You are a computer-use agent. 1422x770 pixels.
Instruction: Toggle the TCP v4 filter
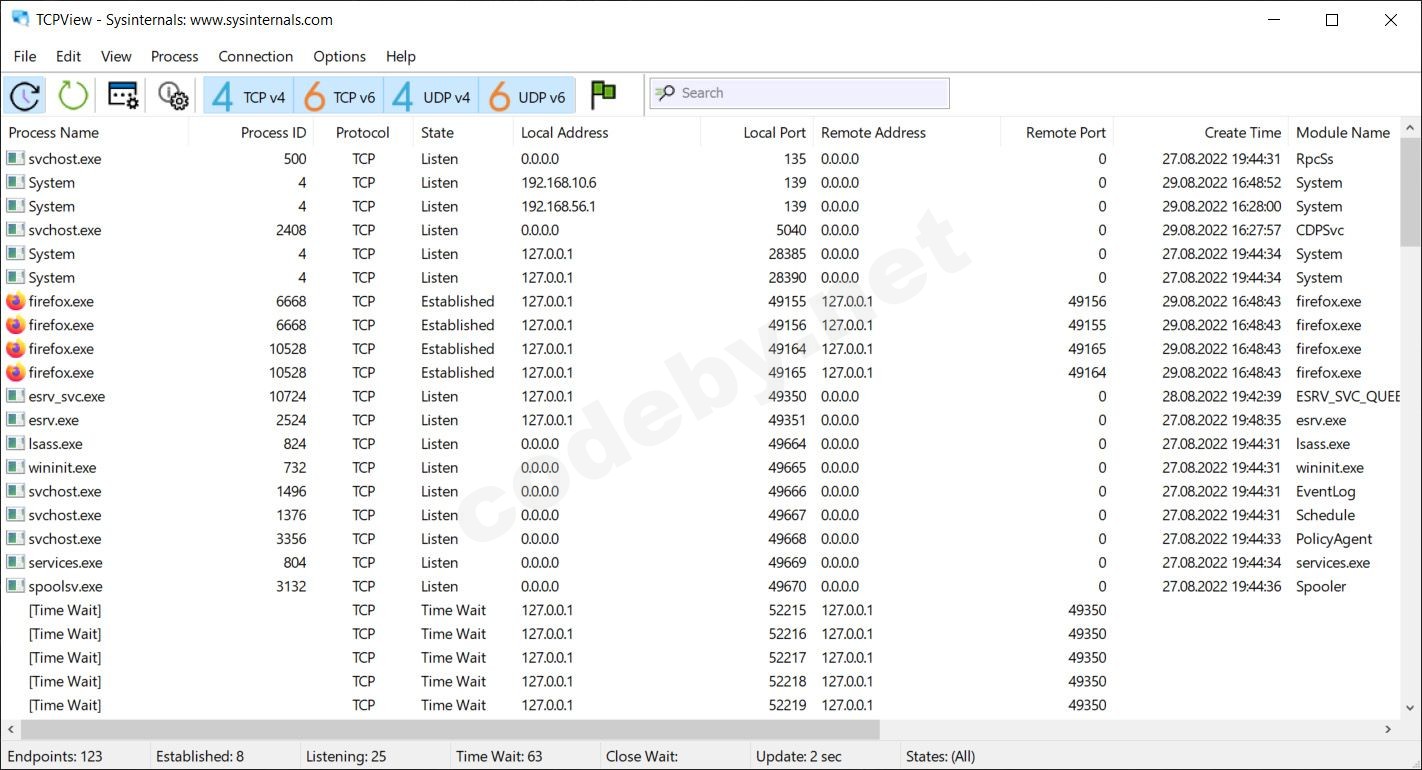point(249,96)
